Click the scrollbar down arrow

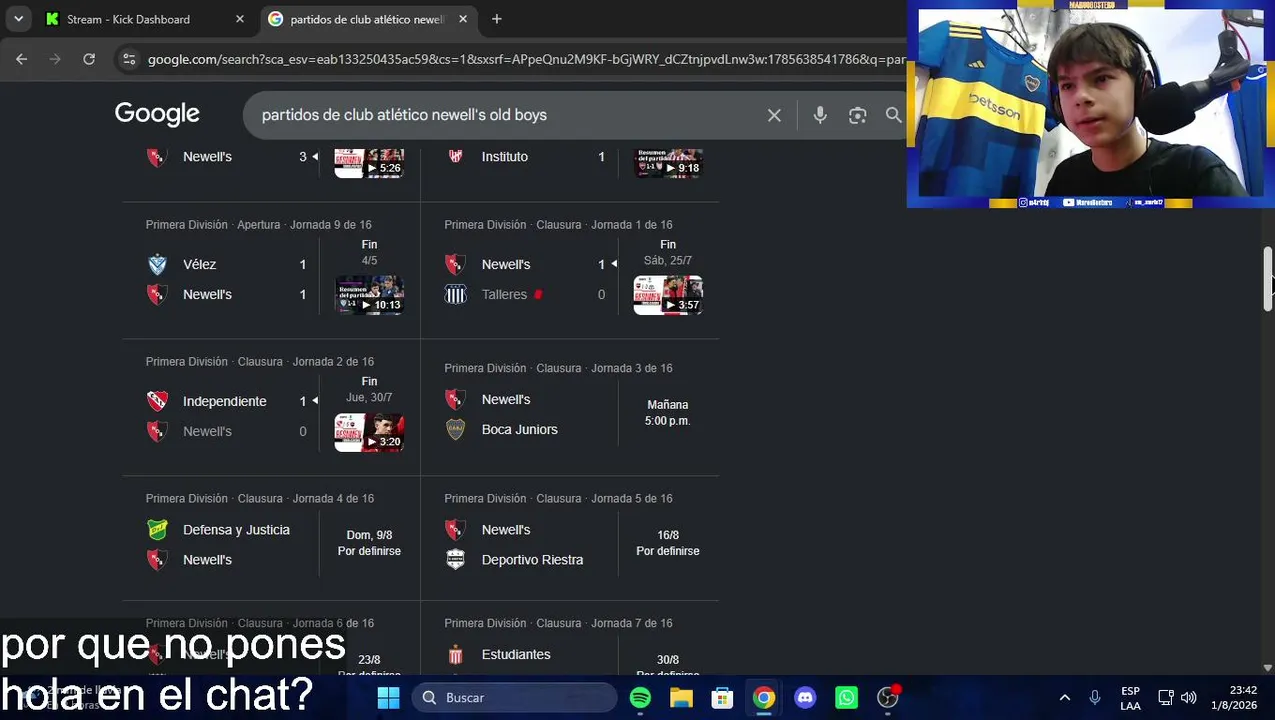pos(1268,667)
